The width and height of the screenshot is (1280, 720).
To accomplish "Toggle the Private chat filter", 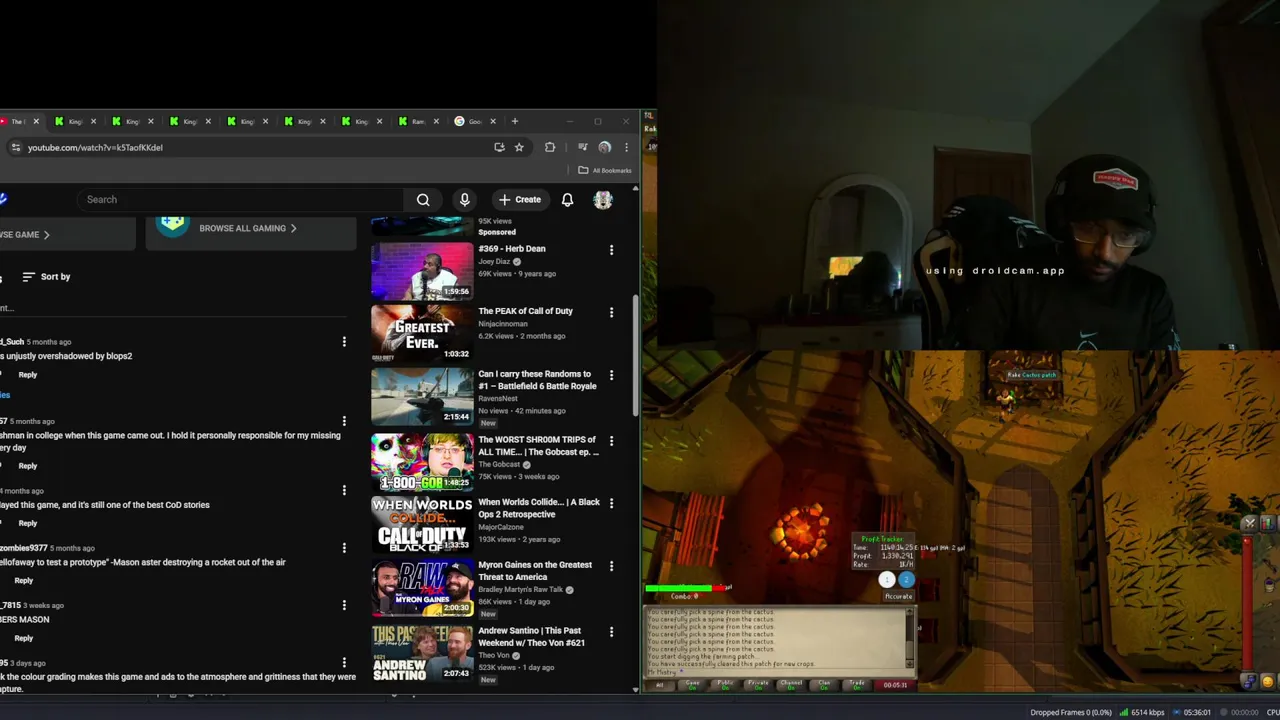I will click(x=758, y=684).
